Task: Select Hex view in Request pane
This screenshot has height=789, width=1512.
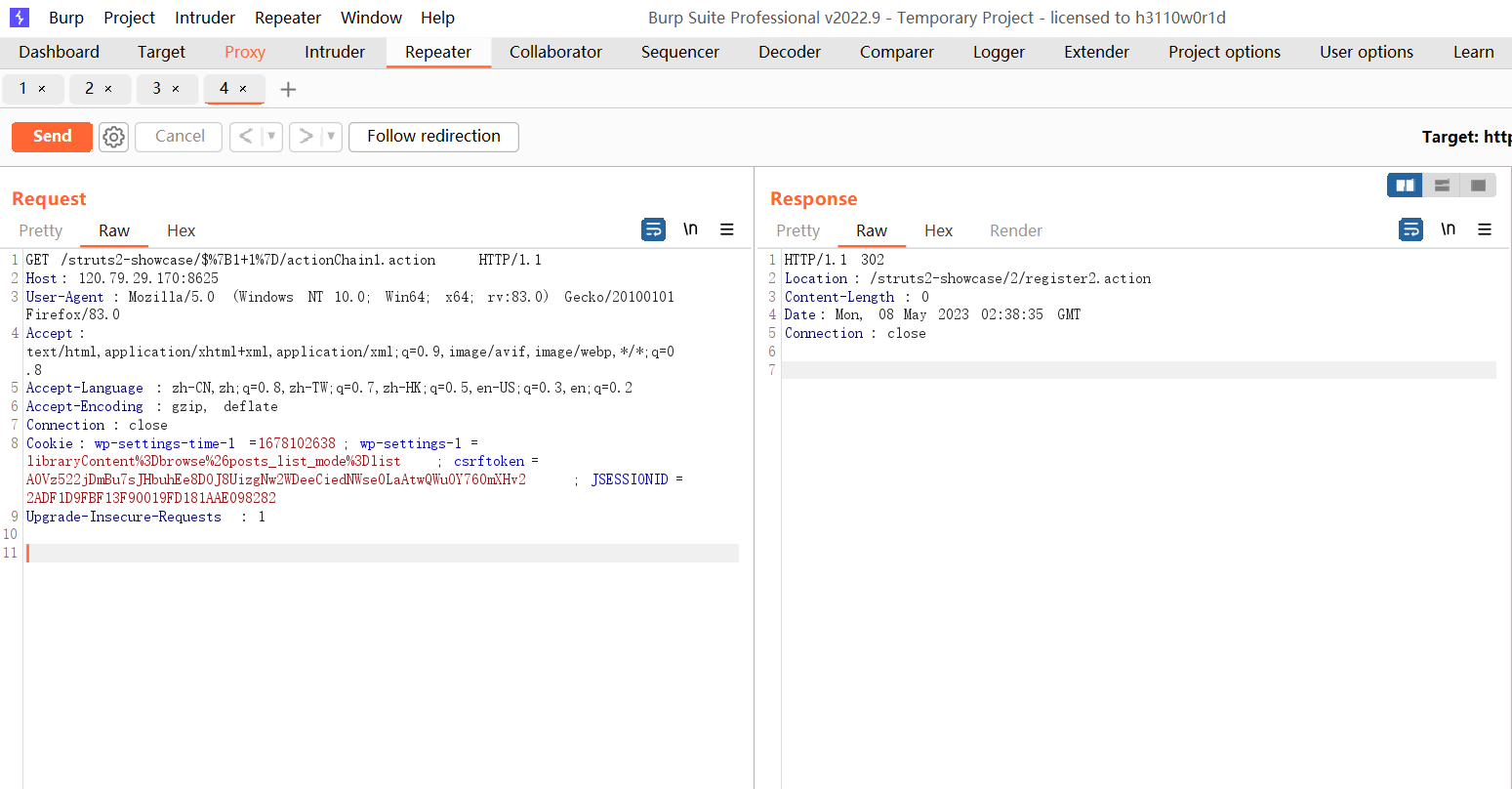Action: (181, 230)
